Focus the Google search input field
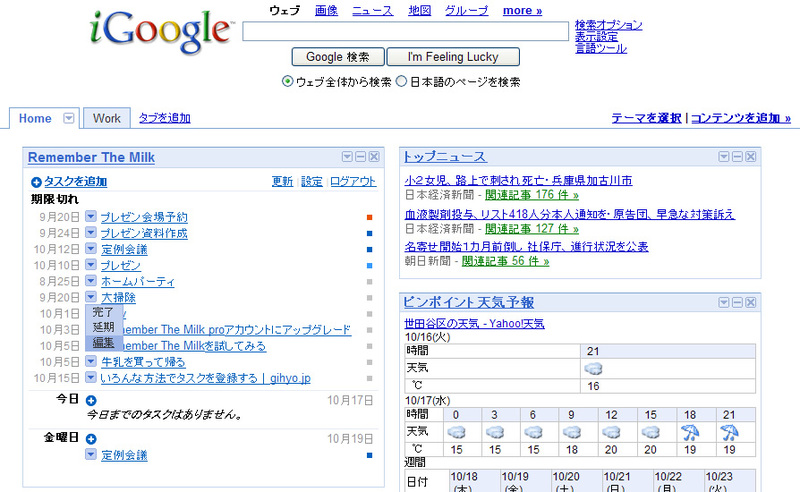800x492 pixels. (406, 31)
